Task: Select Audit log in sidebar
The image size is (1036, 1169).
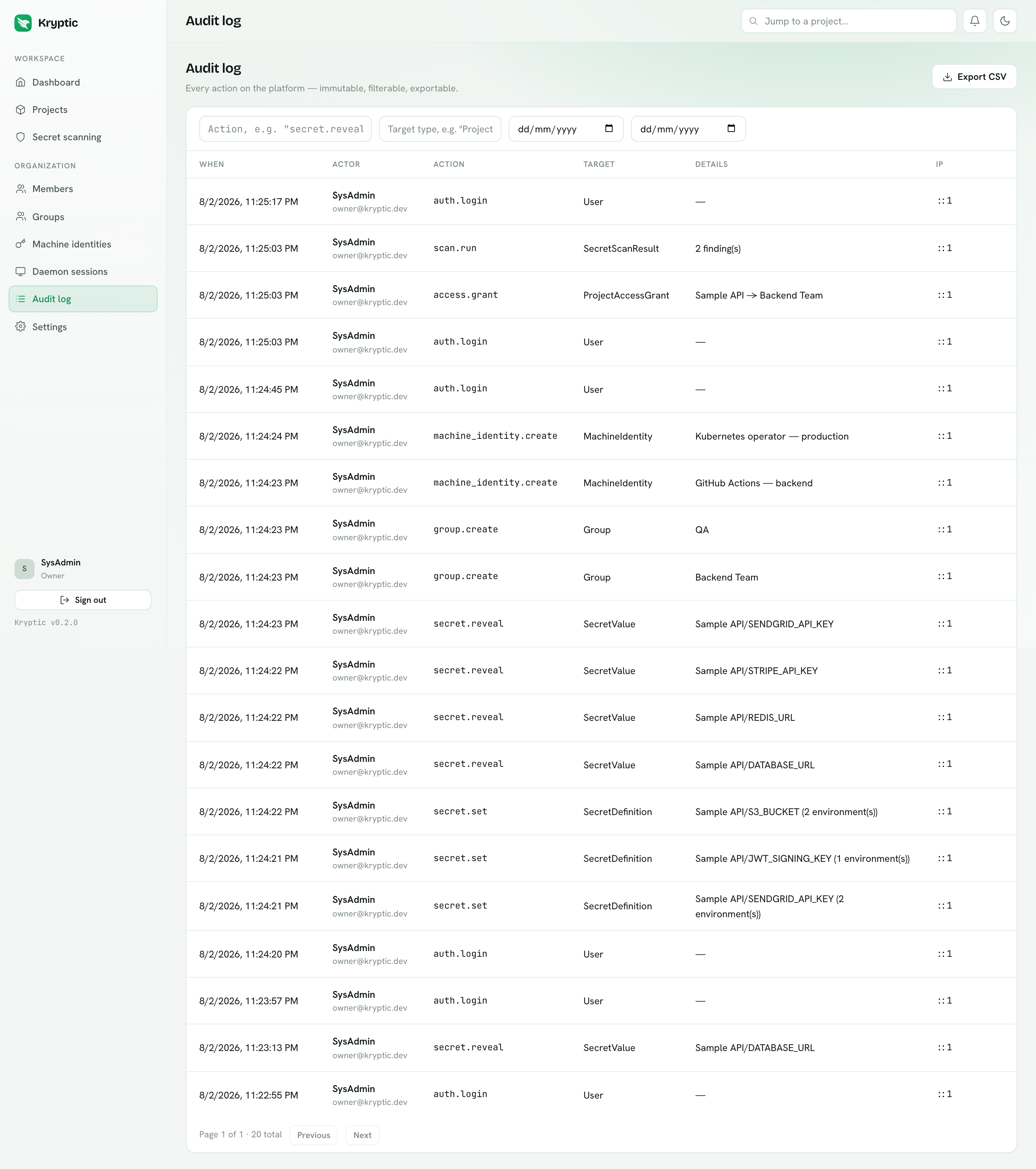Action: point(83,299)
